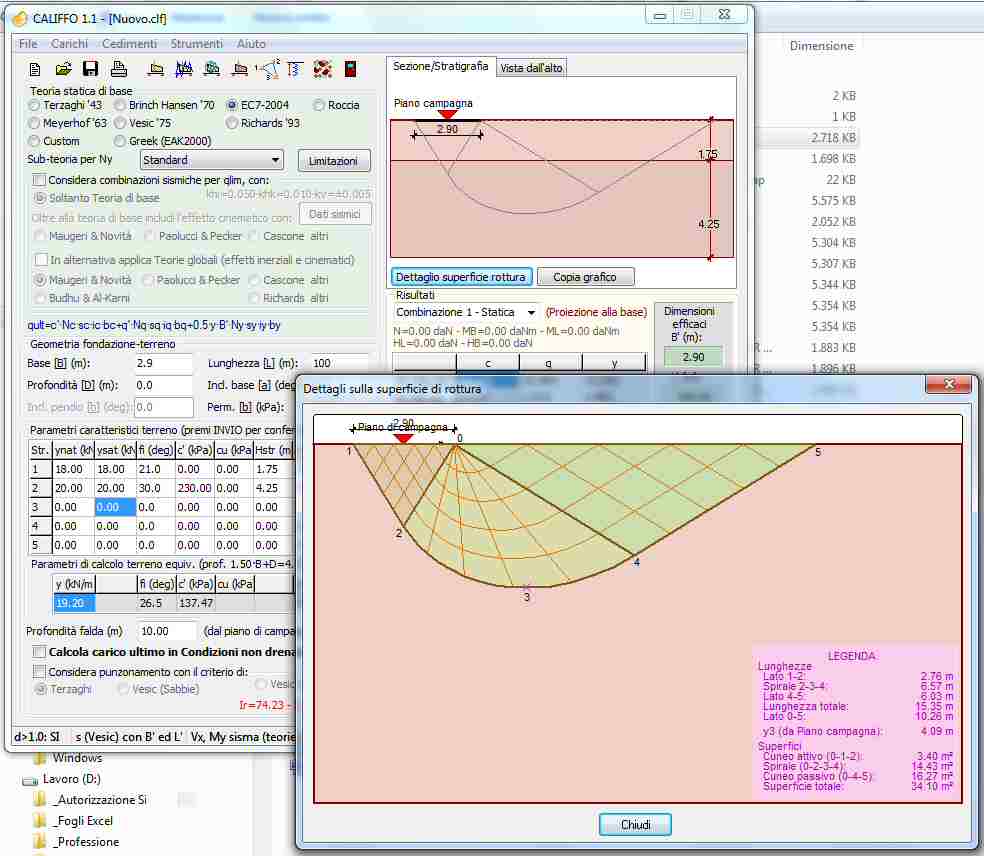Click the Base [B] input field
This screenshot has height=856, width=984.
tap(163, 363)
